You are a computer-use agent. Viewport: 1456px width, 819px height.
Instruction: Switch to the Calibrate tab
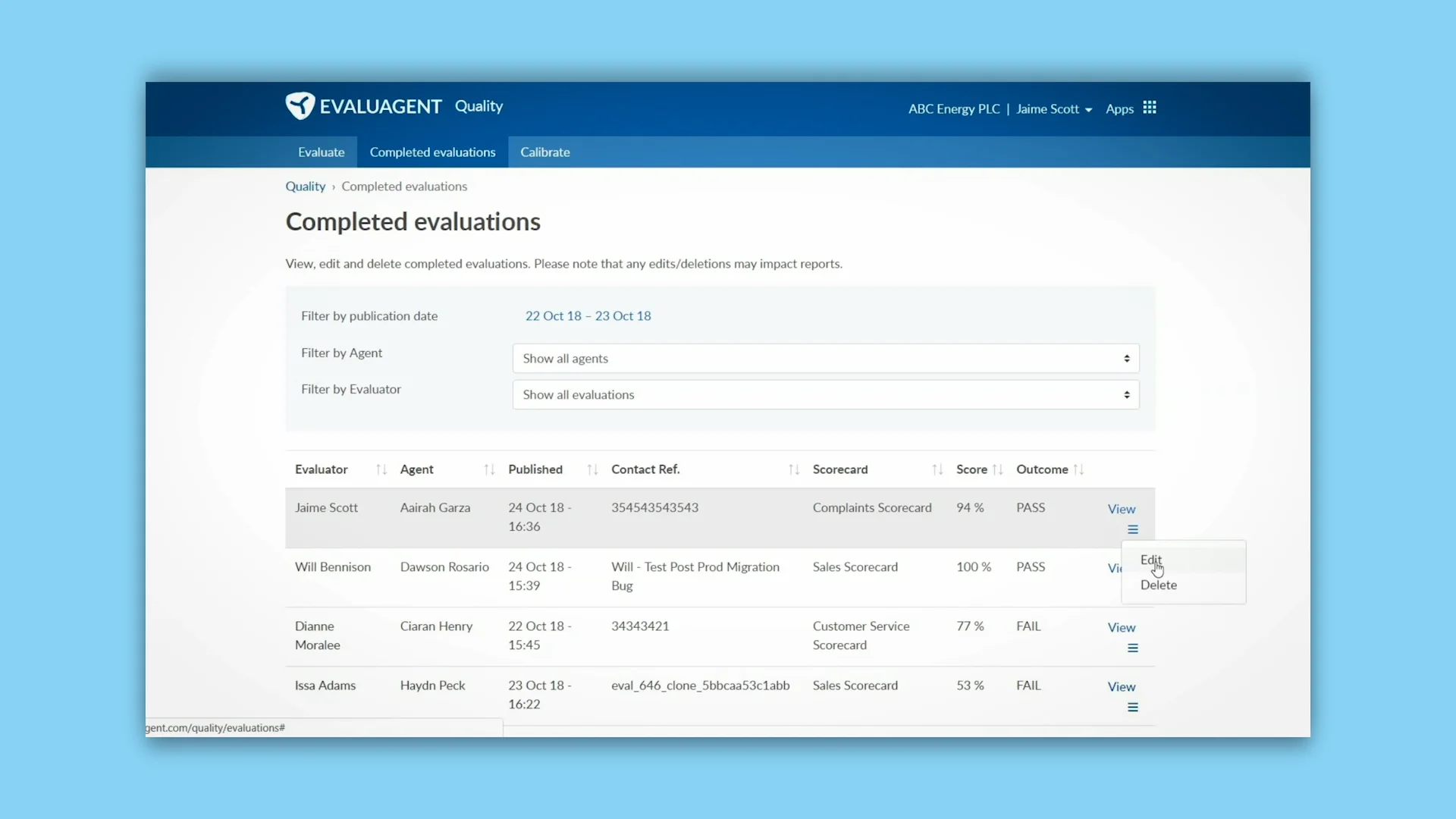(544, 152)
